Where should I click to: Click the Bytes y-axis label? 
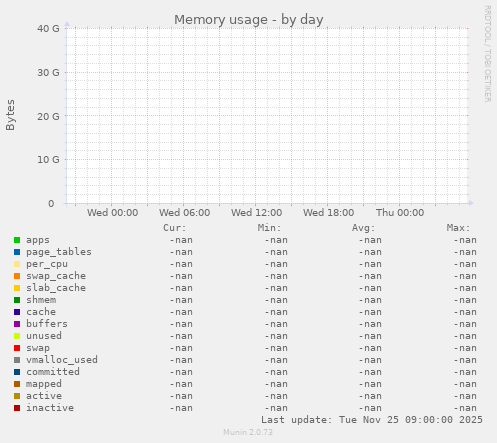point(10,115)
